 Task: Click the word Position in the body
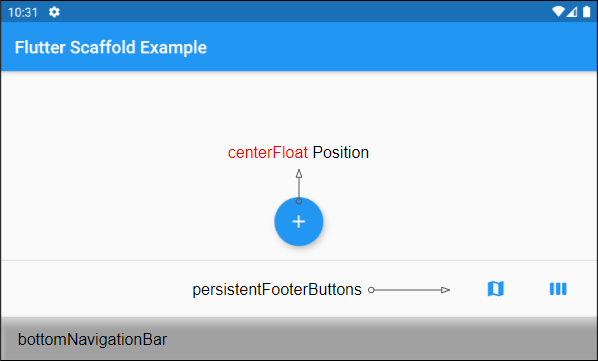click(341, 152)
